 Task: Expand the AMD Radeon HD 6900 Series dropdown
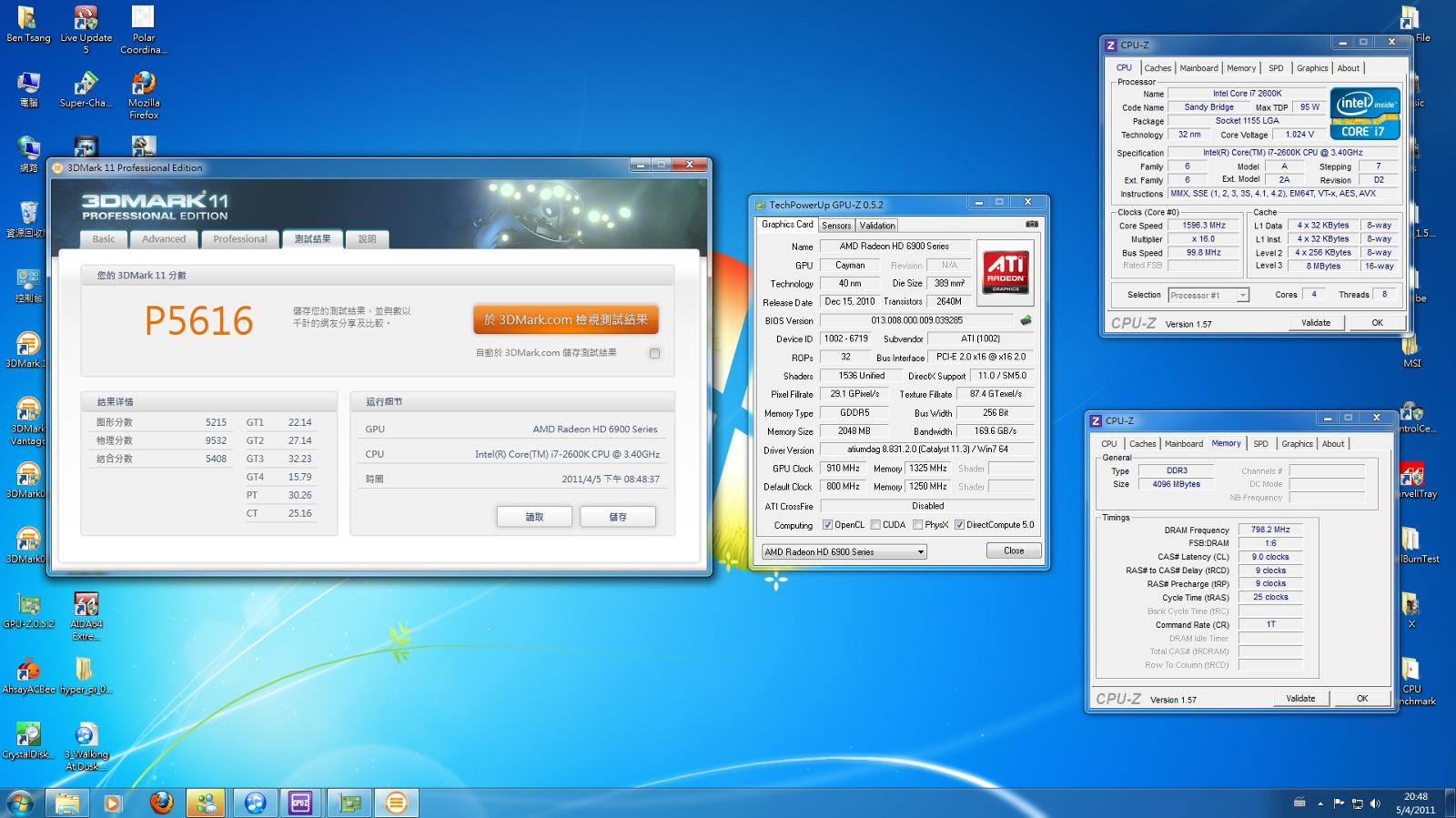[844, 551]
